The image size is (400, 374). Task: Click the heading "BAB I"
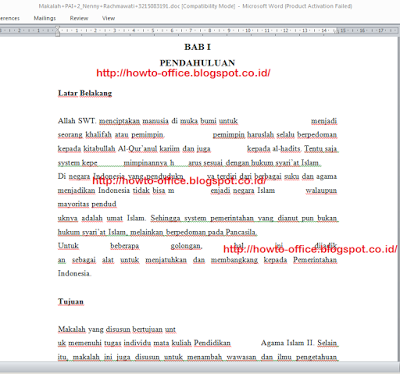pos(197,47)
